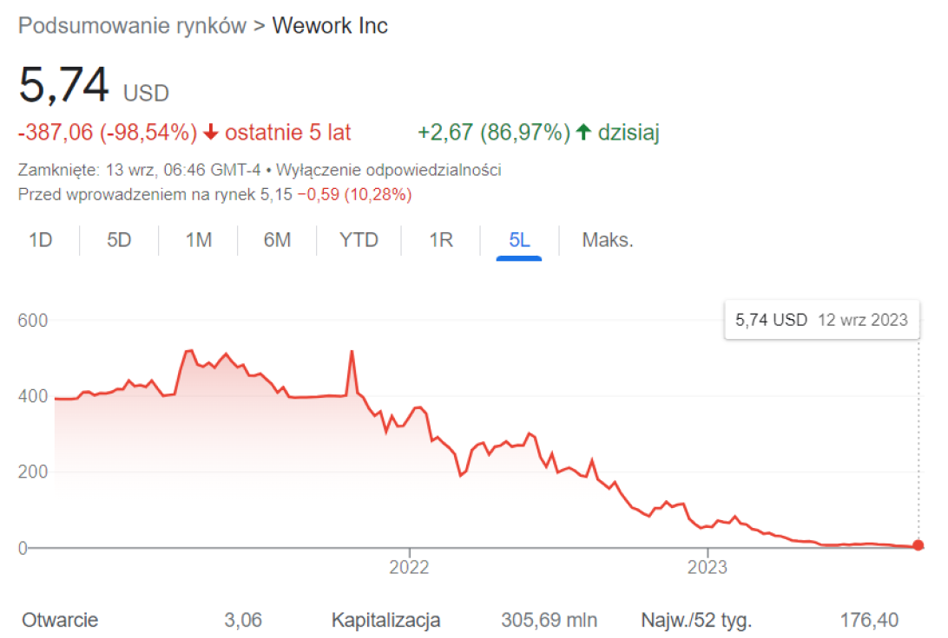
Task: Click the Najw./52 tyg. high label
Action: point(695,620)
